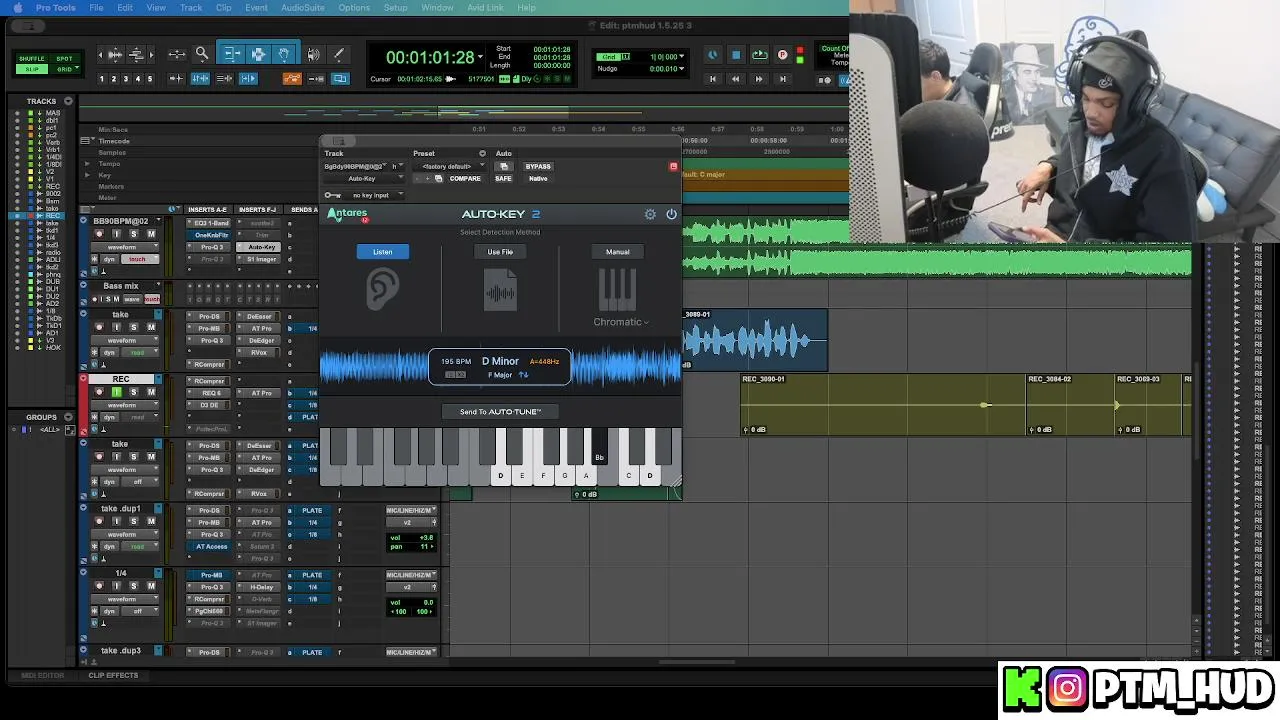The image size is (1280, 720).
Task: Click CLIP EFFECTS tab
Action: [x=113, y=675]
